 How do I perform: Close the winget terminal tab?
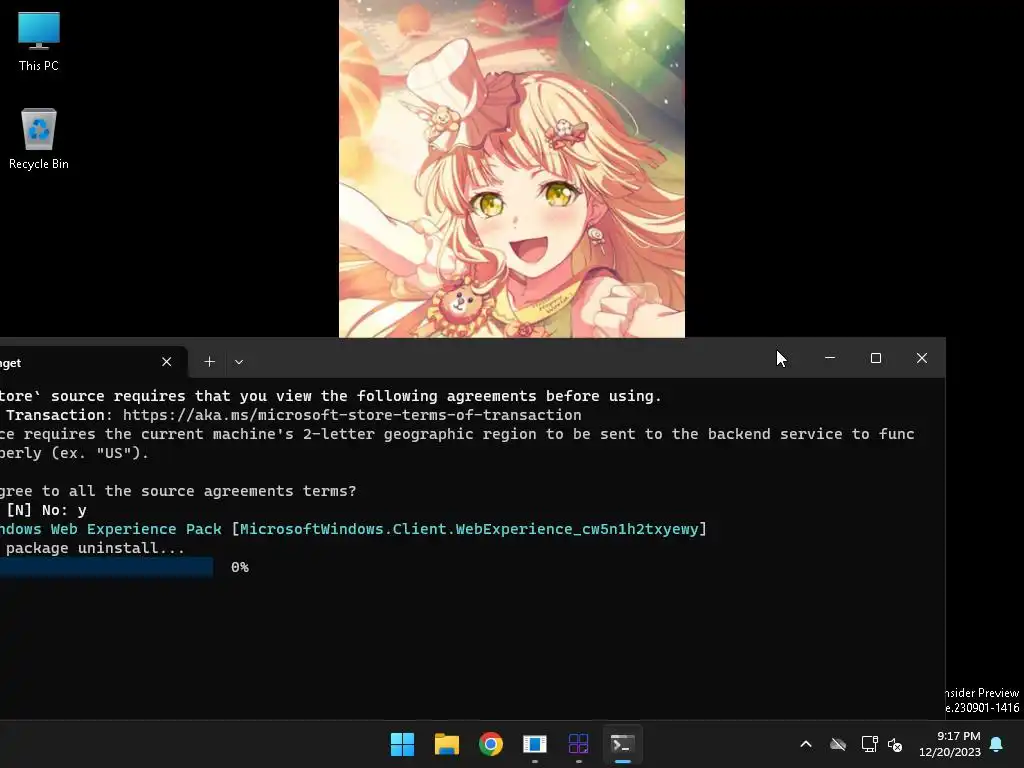click(167, 362)
